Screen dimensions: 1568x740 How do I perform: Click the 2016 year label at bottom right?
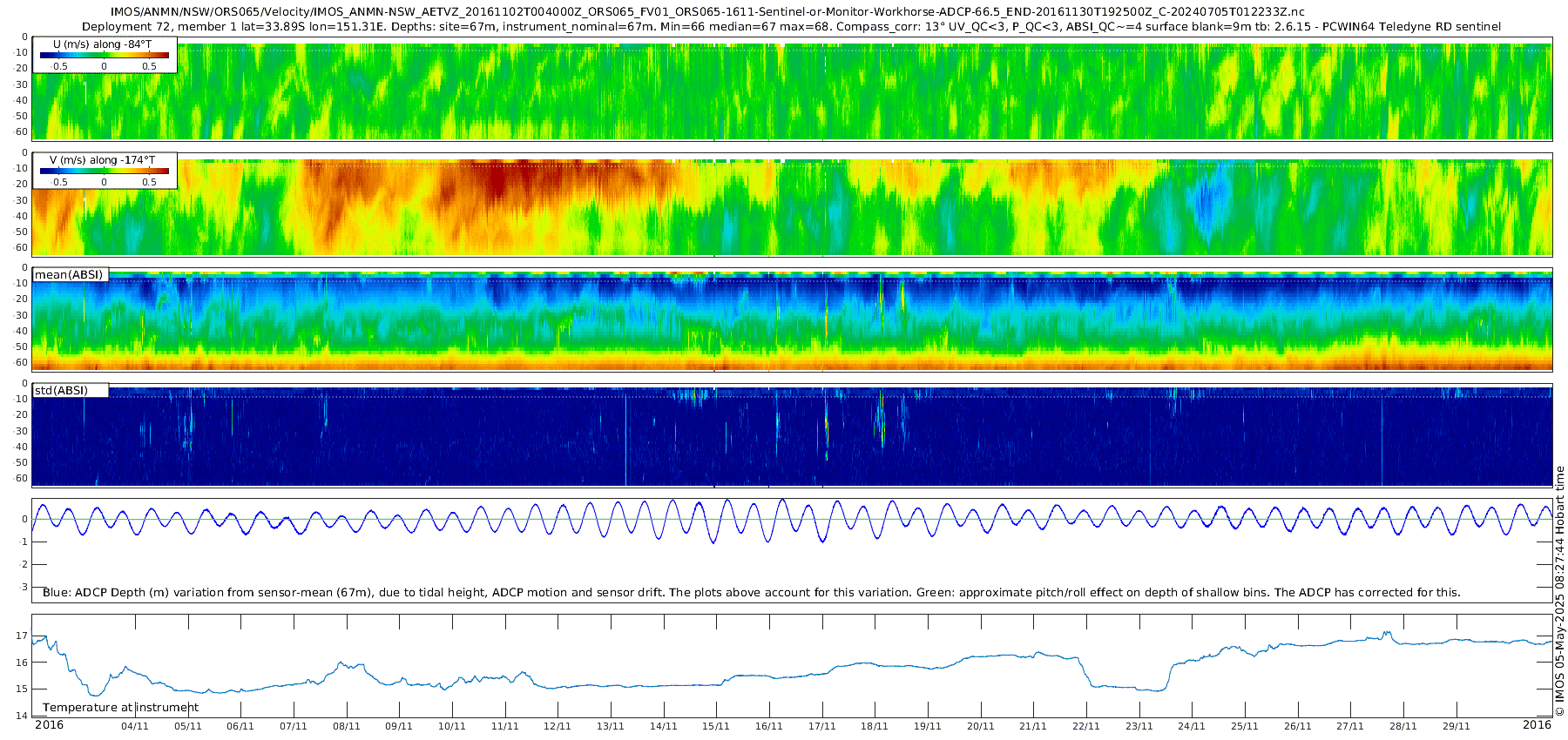(1538, 724)
